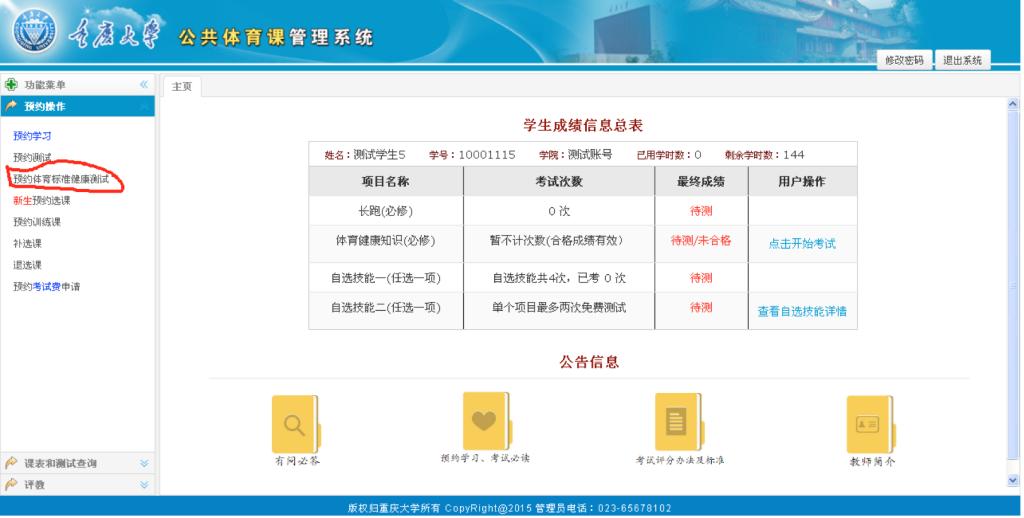Expand the 课表和测试查询 panel
Image resolution: width=1024 pixels, height=518 pixels.
144,463
